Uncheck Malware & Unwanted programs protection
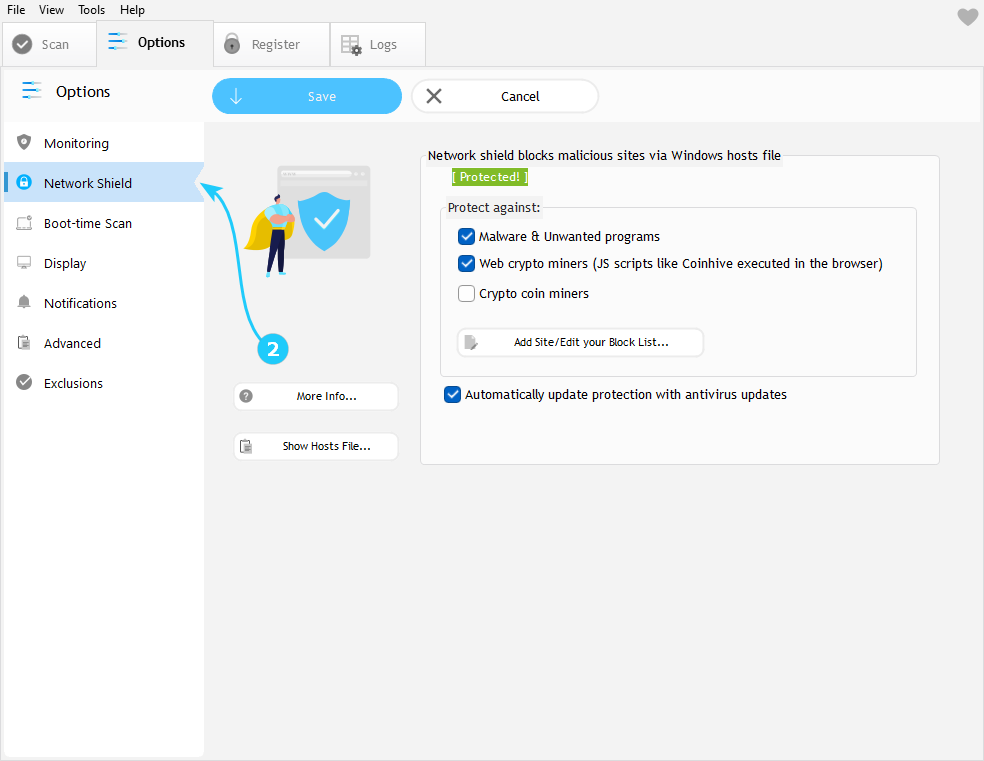The height and width of the screenshot is (761, 984). pos(466,237)
